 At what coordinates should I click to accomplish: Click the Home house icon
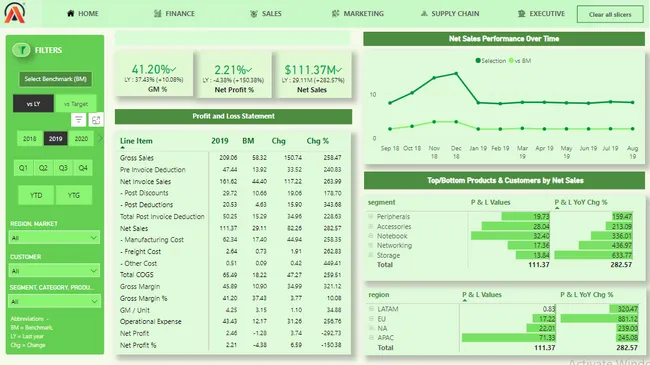point(70,14)
